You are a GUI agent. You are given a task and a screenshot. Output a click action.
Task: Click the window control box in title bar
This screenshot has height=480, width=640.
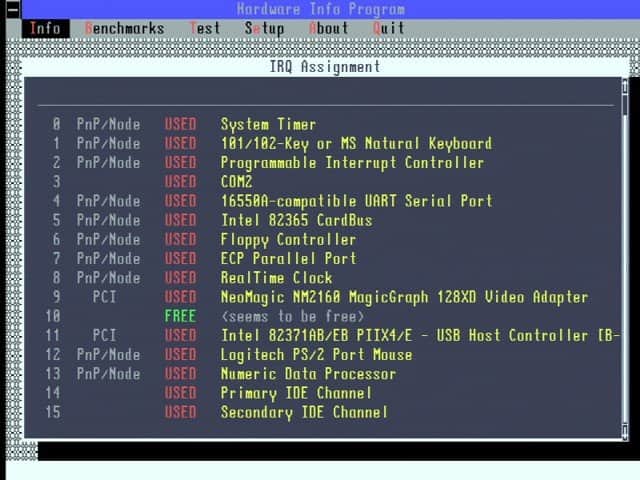[x=13, y=9]
